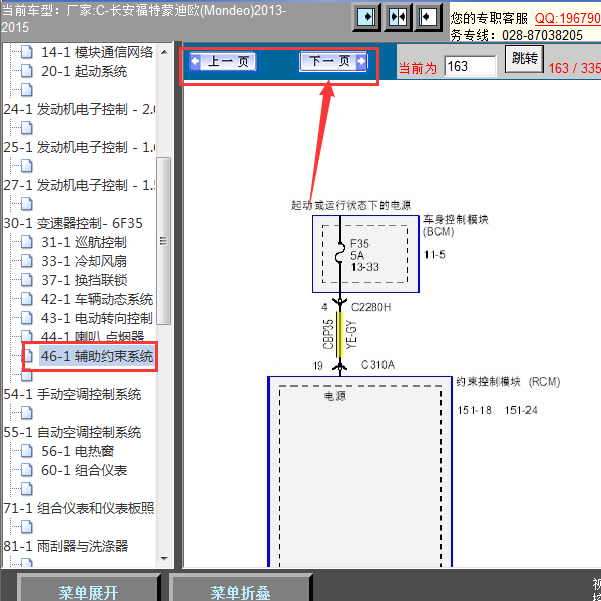Click page icon beside 31-1 巡航控制
Viewport: 601px width, 601px height.
[26, 242]
